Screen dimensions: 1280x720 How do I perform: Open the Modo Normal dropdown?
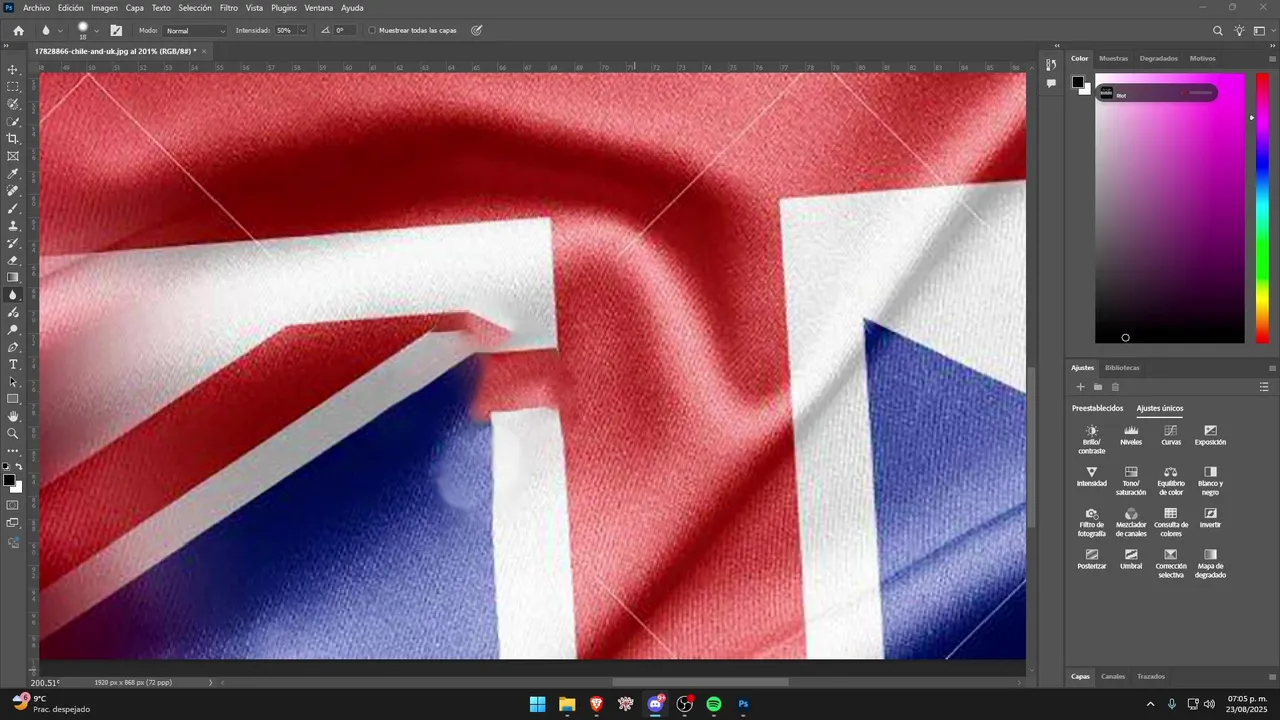pos(195,31)
